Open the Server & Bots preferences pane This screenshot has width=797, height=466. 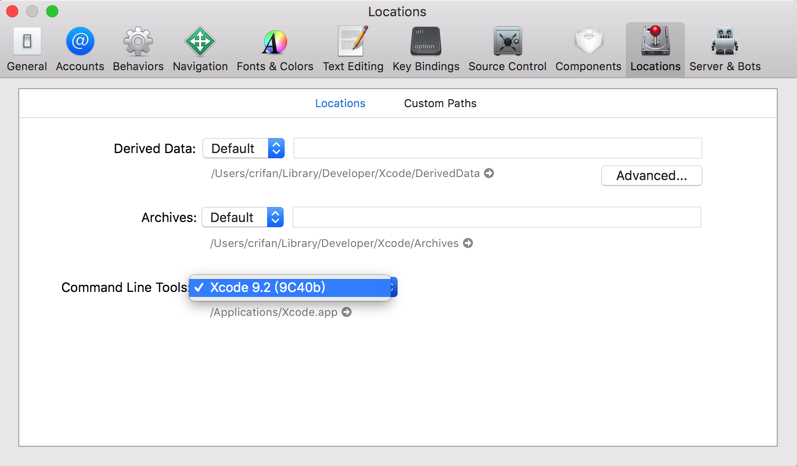point(725,49)
